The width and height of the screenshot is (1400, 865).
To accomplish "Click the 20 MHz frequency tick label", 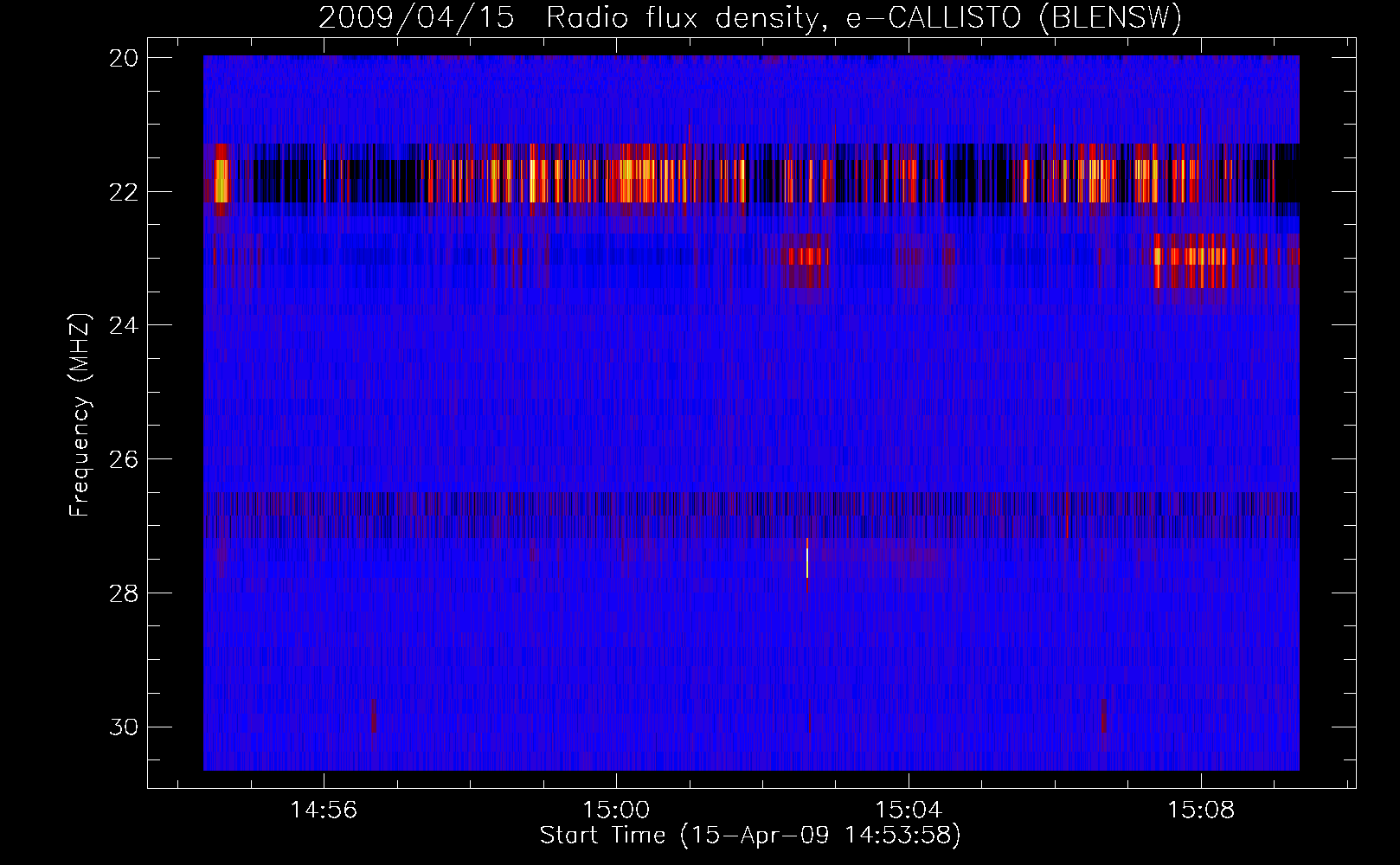I will 124,58.
